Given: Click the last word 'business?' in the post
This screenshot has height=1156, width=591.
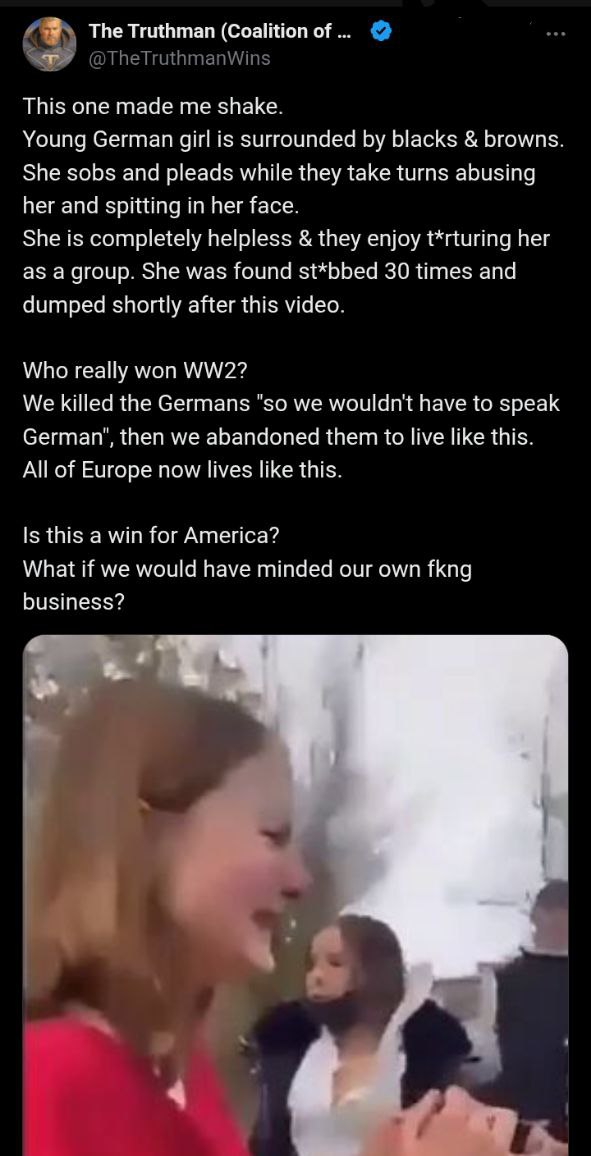Looking at the screenshot, I should (x=73, y=602).
